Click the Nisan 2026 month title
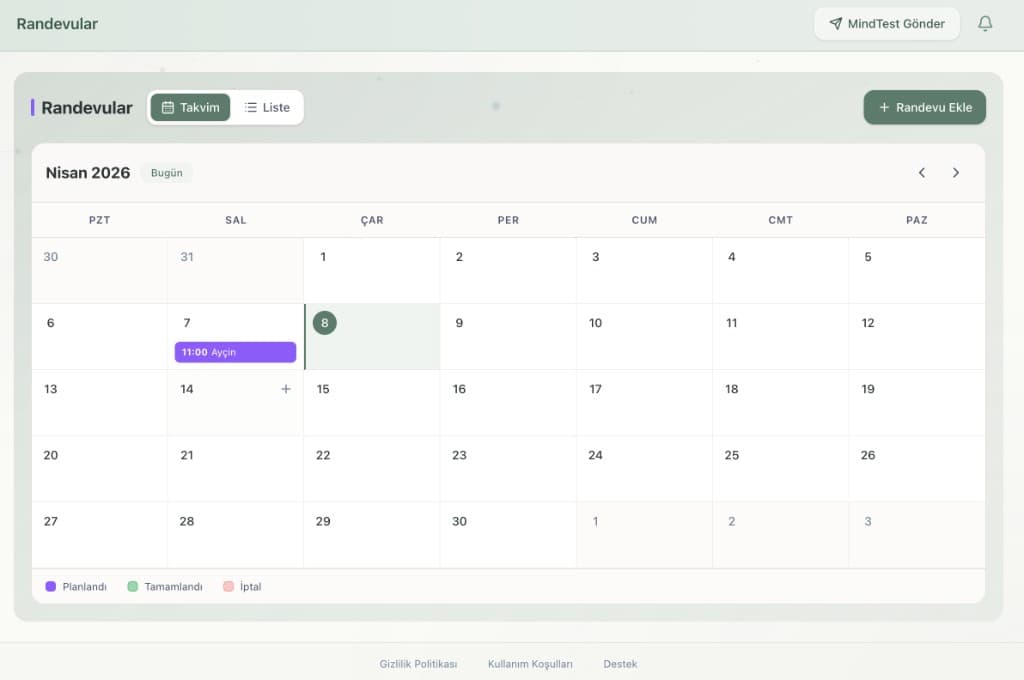Image resolution: width=1024 pixels, height=680 pixels. point(88,173)
